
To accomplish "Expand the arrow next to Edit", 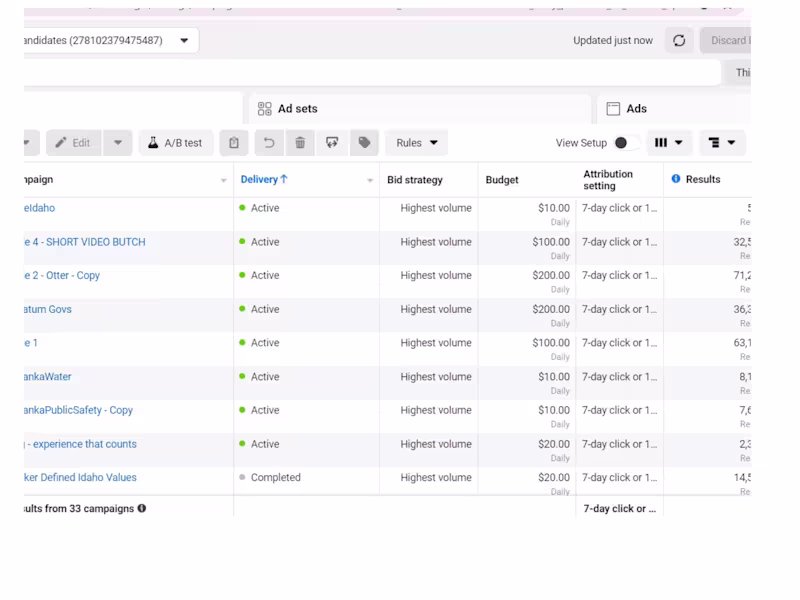I will pyautogui.click(x=118, y=143).
